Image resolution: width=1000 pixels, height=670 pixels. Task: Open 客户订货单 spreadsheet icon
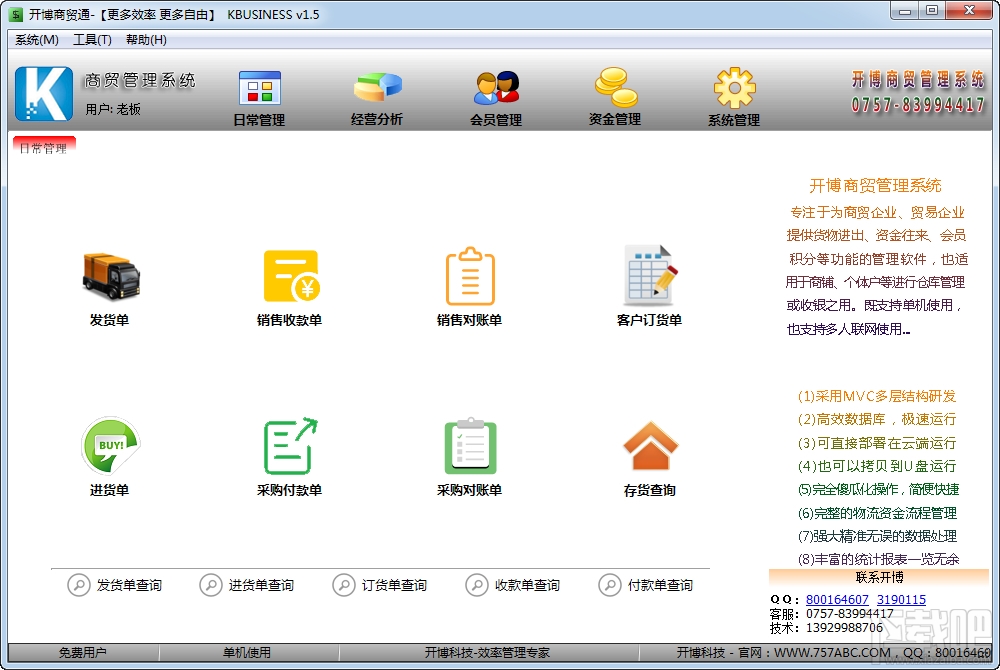tap(650, 275)
